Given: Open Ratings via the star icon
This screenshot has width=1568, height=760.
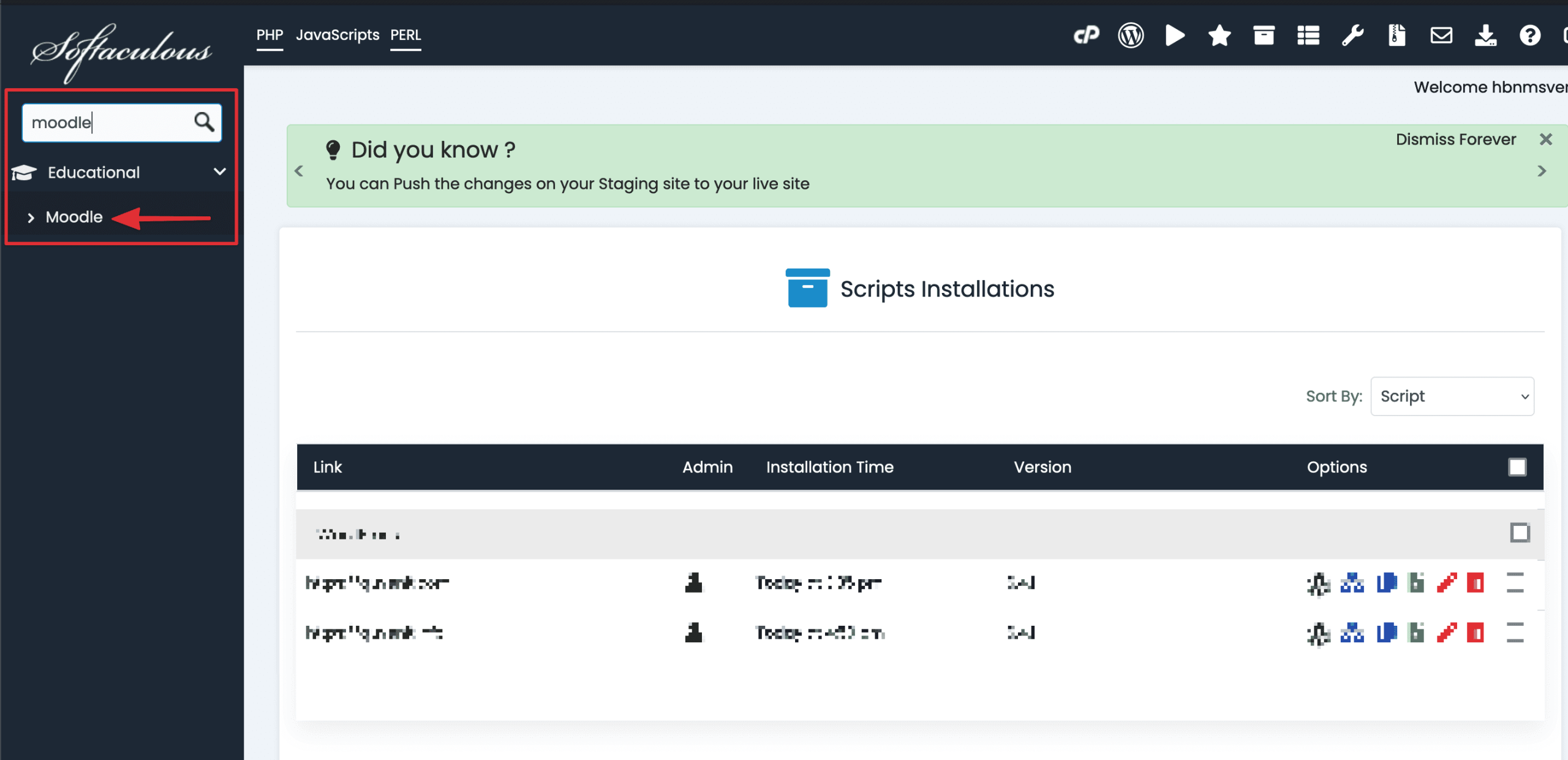Looking at the screenshot, I should (x=1219, y=35).
